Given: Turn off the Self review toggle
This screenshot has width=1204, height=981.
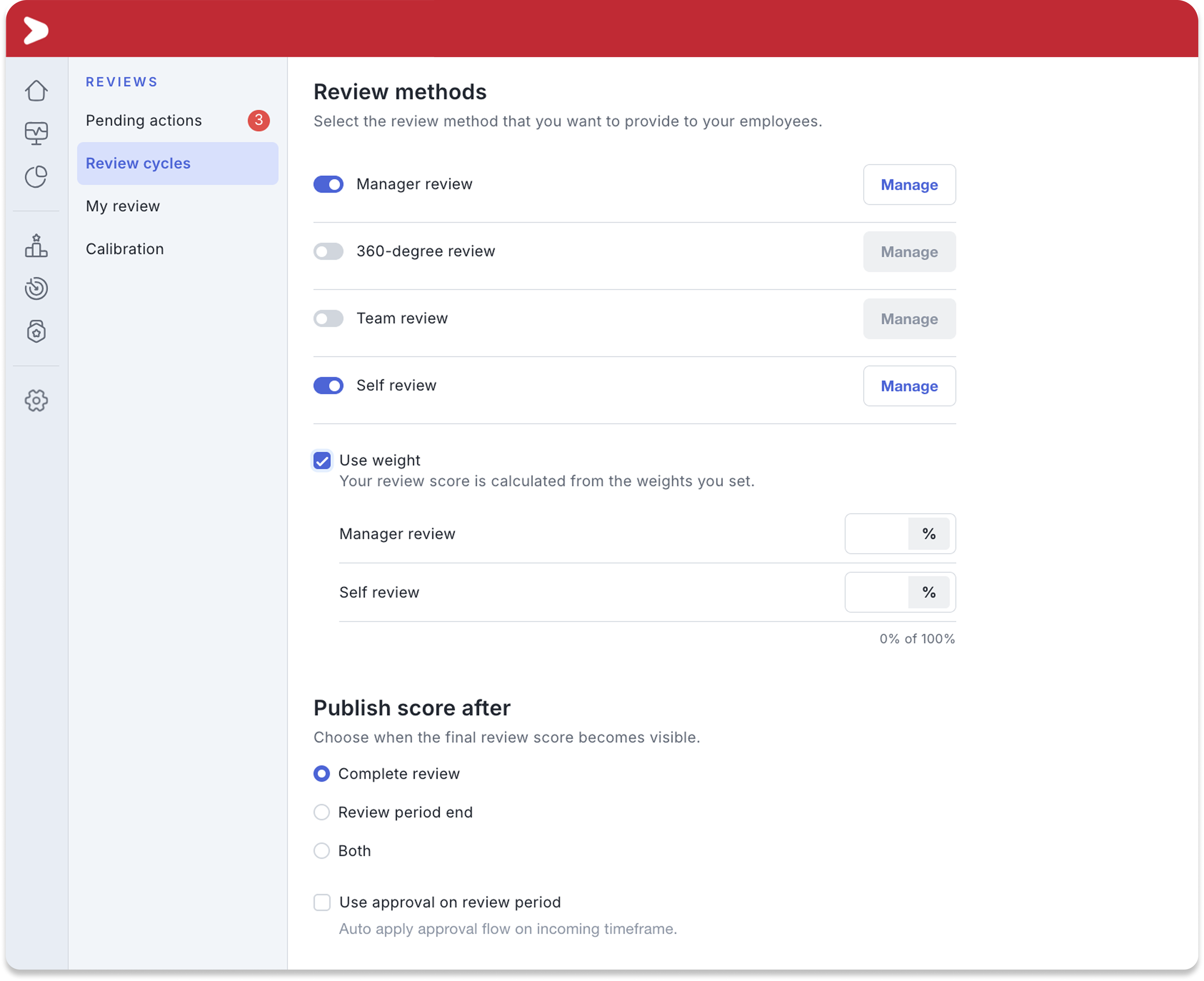Looking at the screenshot, I should click(x=328, y=386).
